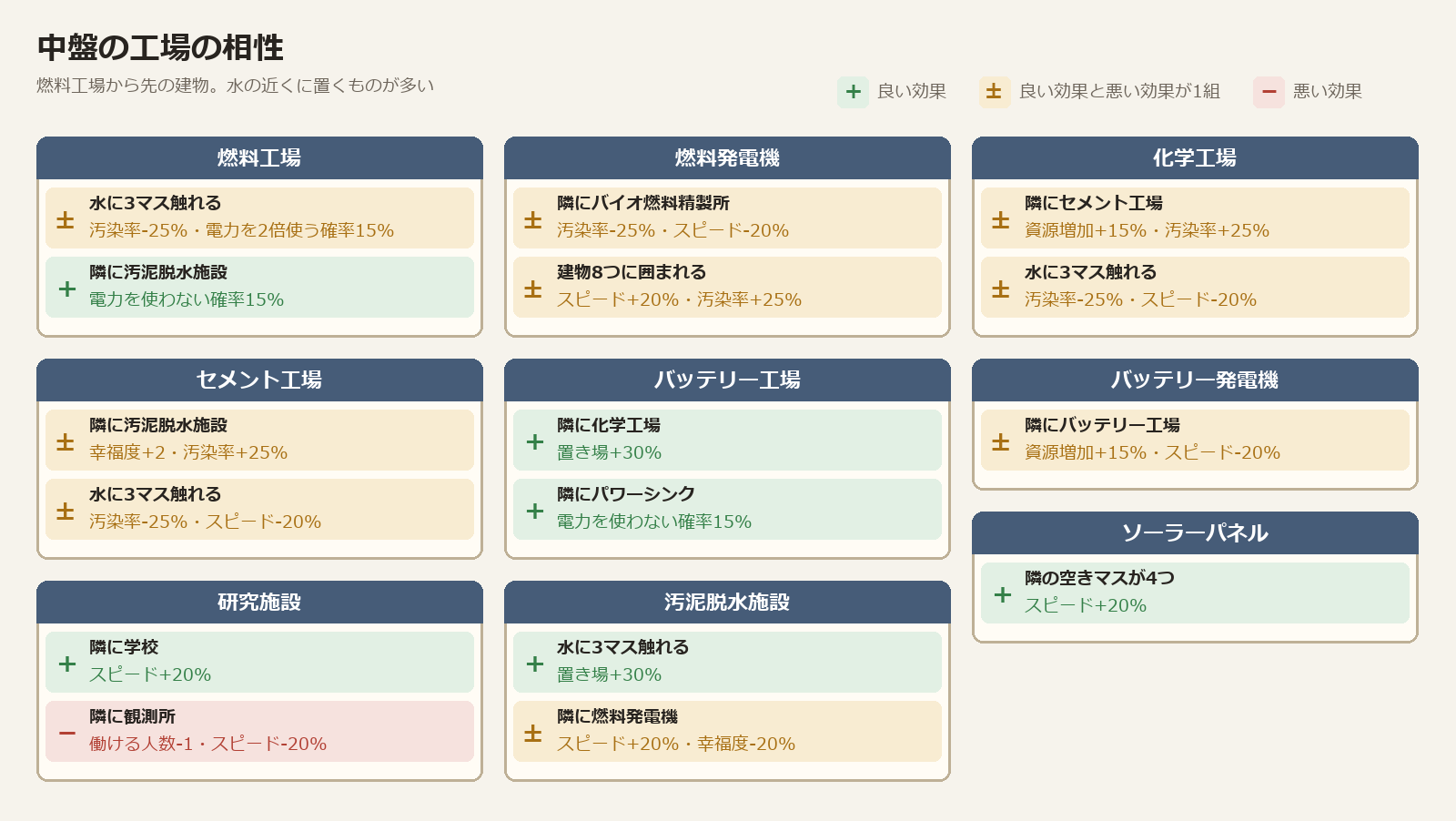Select the バッテリー工場 card header
The width and height of the screenshot is (1456, 821).
pos(727,380)
